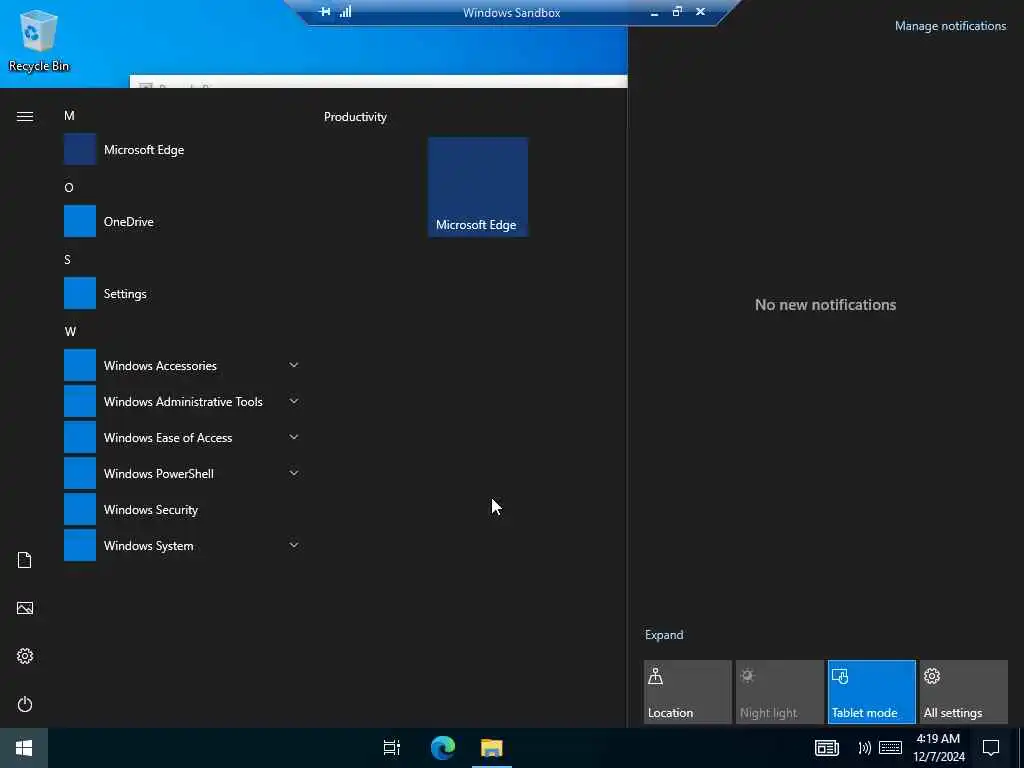Open the volume tray icon

(x=865, y=748)
